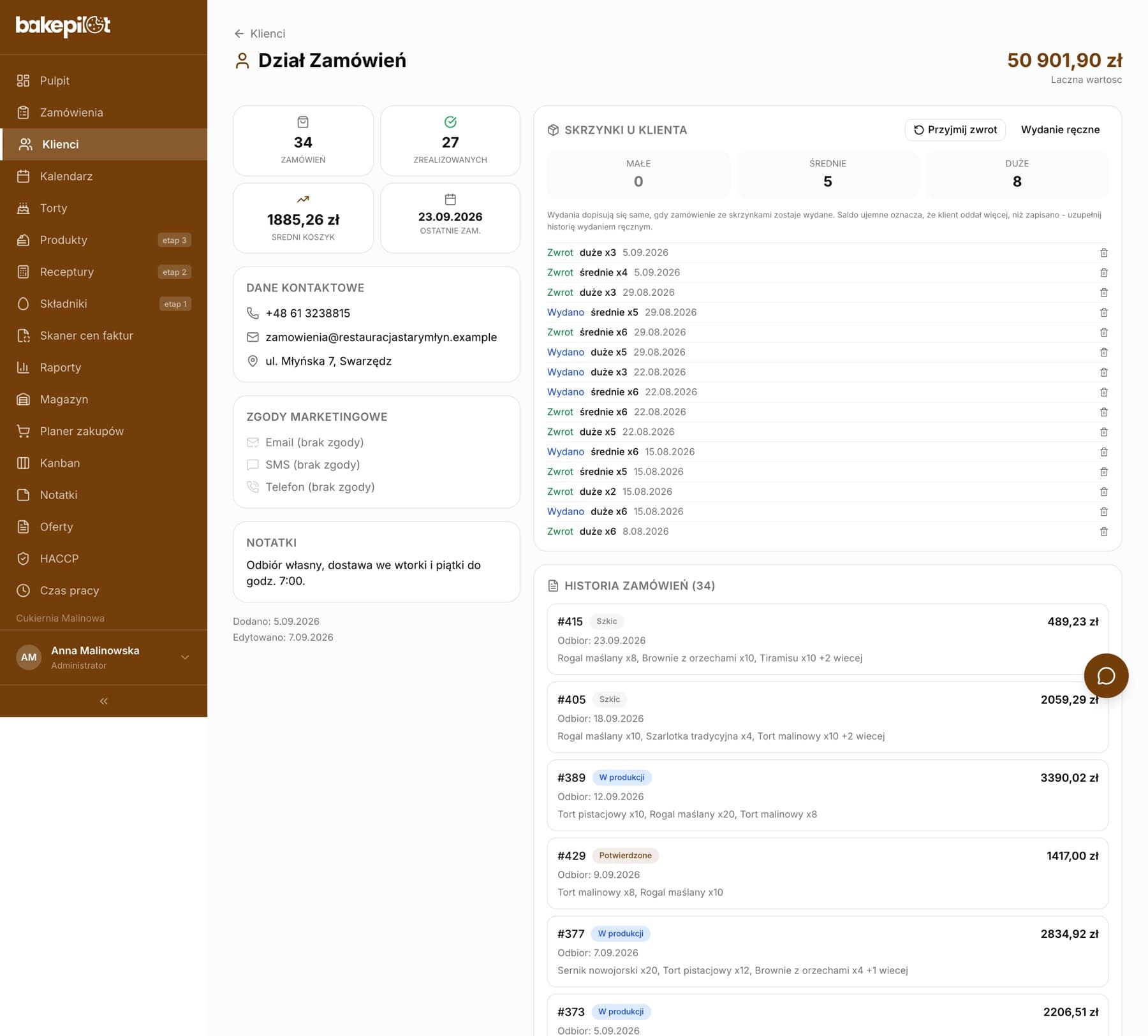This screenshot has height=1036, width=1148.
Task: Delete entry Wydano średnie x5 29.08.2026
Action: point(1103,312)
